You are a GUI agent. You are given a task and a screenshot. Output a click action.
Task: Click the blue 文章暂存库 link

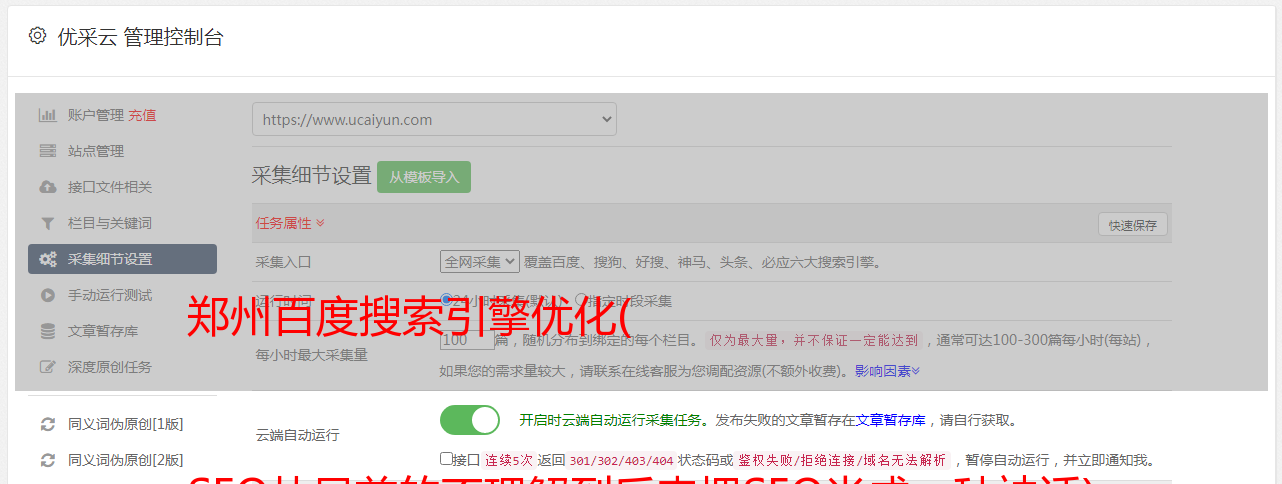890,420
